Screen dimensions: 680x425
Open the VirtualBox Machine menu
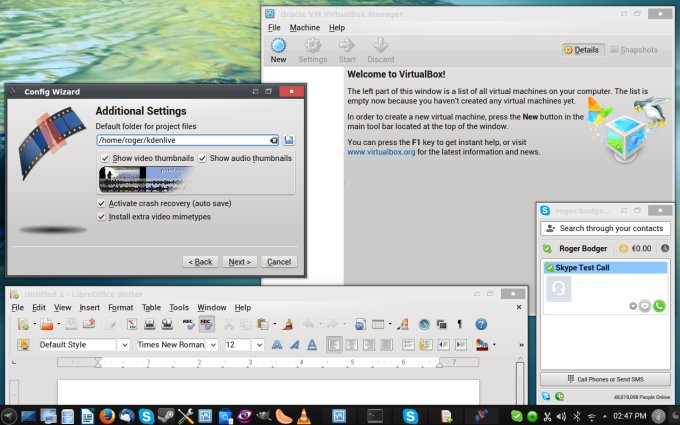click(x=304, y=28)
